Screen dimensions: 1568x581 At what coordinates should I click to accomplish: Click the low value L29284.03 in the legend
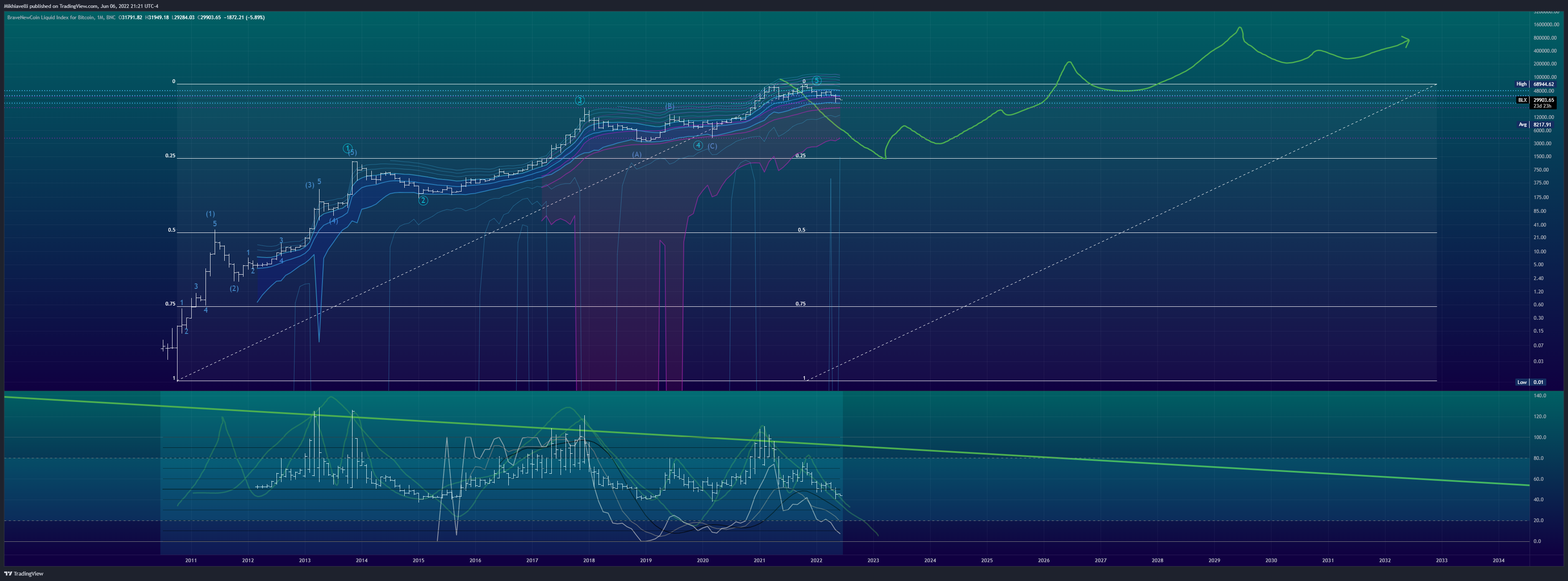click(x=183, y=18)
